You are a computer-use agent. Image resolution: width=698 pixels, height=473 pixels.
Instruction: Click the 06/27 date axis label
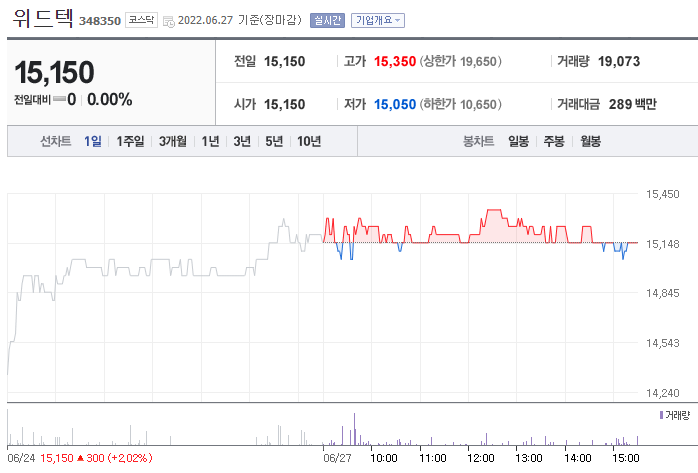tap(337, 458)
